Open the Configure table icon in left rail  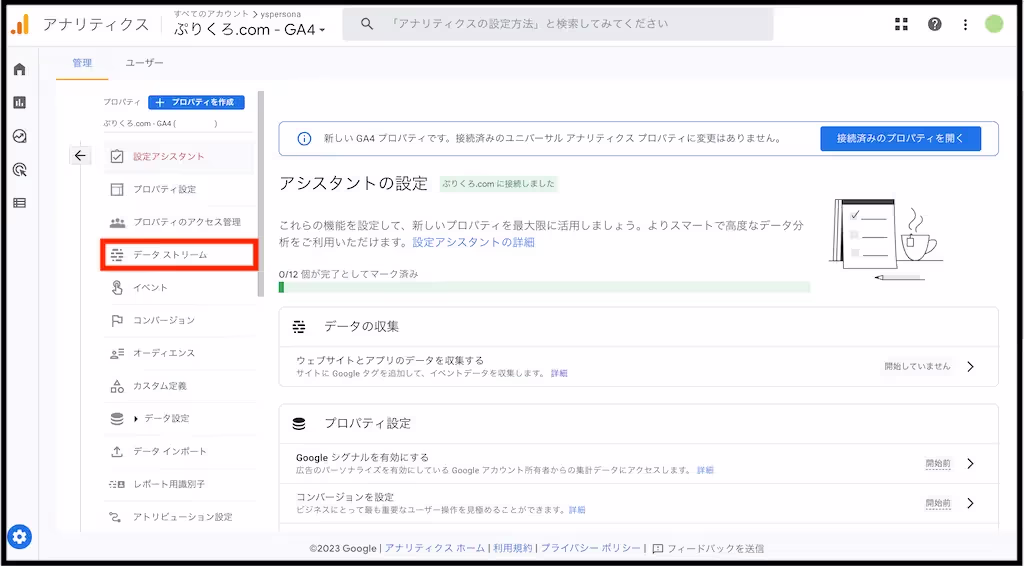pyautogui.click(x=20, y=203)
